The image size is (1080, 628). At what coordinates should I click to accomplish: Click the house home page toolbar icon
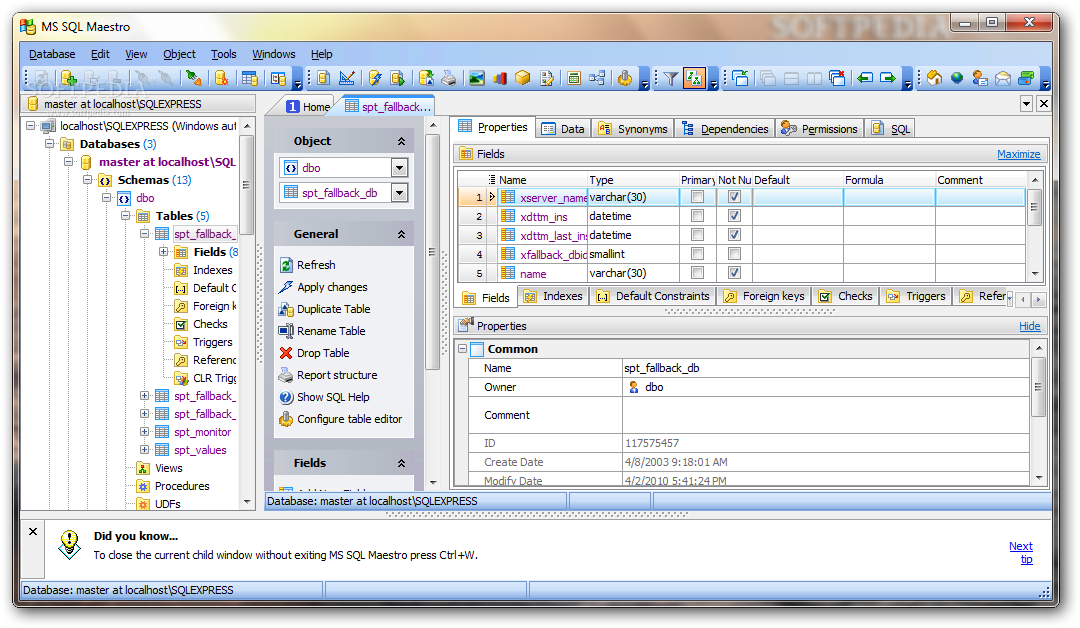tap(934, 78)
